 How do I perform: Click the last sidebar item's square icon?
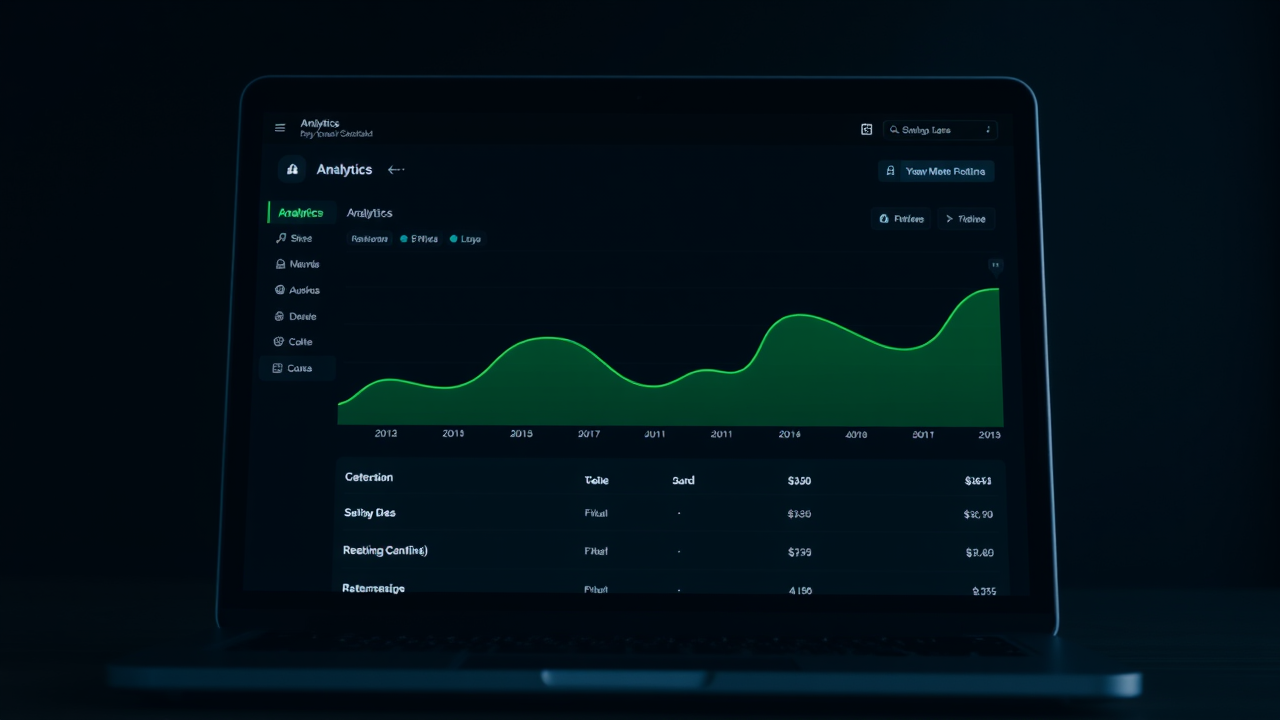point(277,368)
